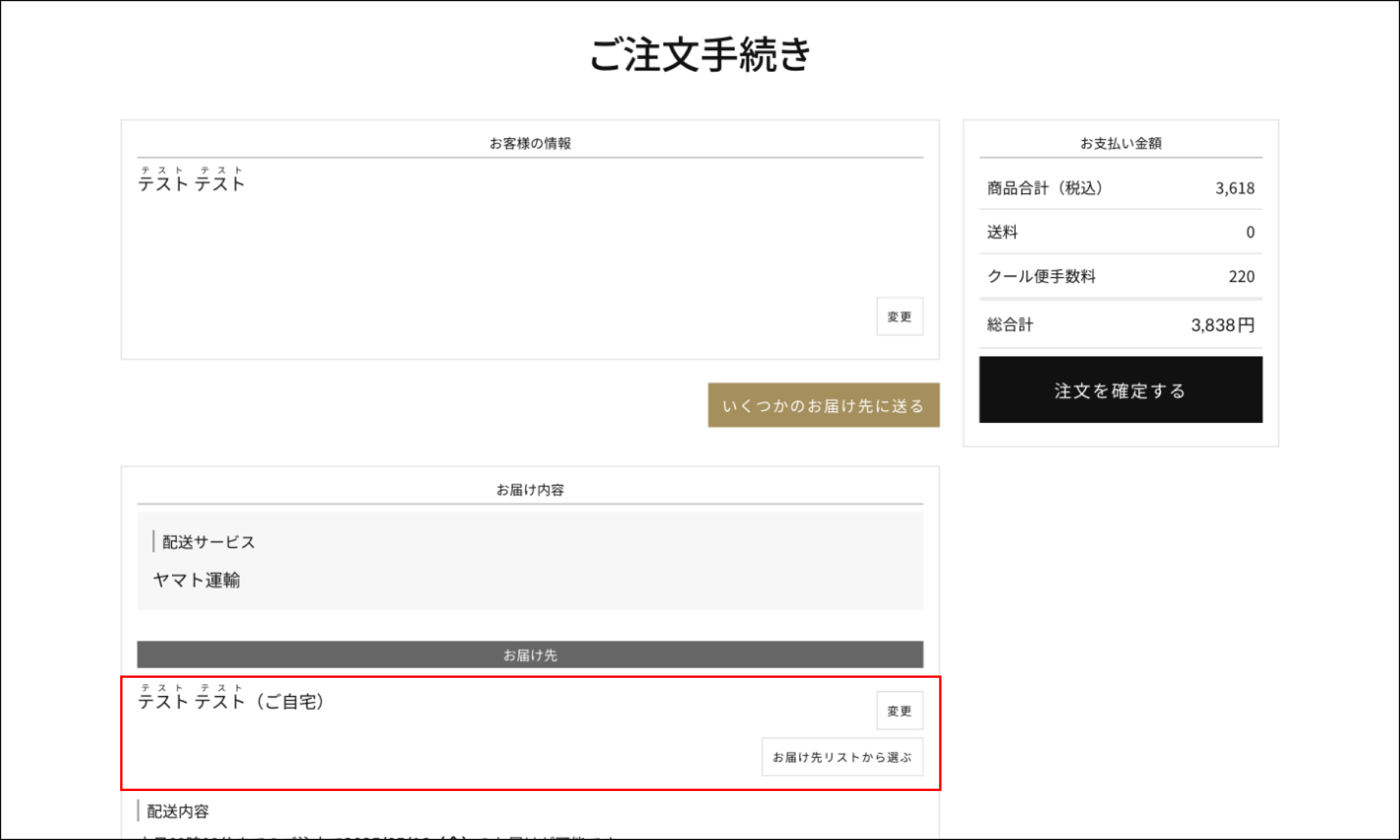Click the クール便手数料 row label
1400x840 pixels.
point(1041,276)
